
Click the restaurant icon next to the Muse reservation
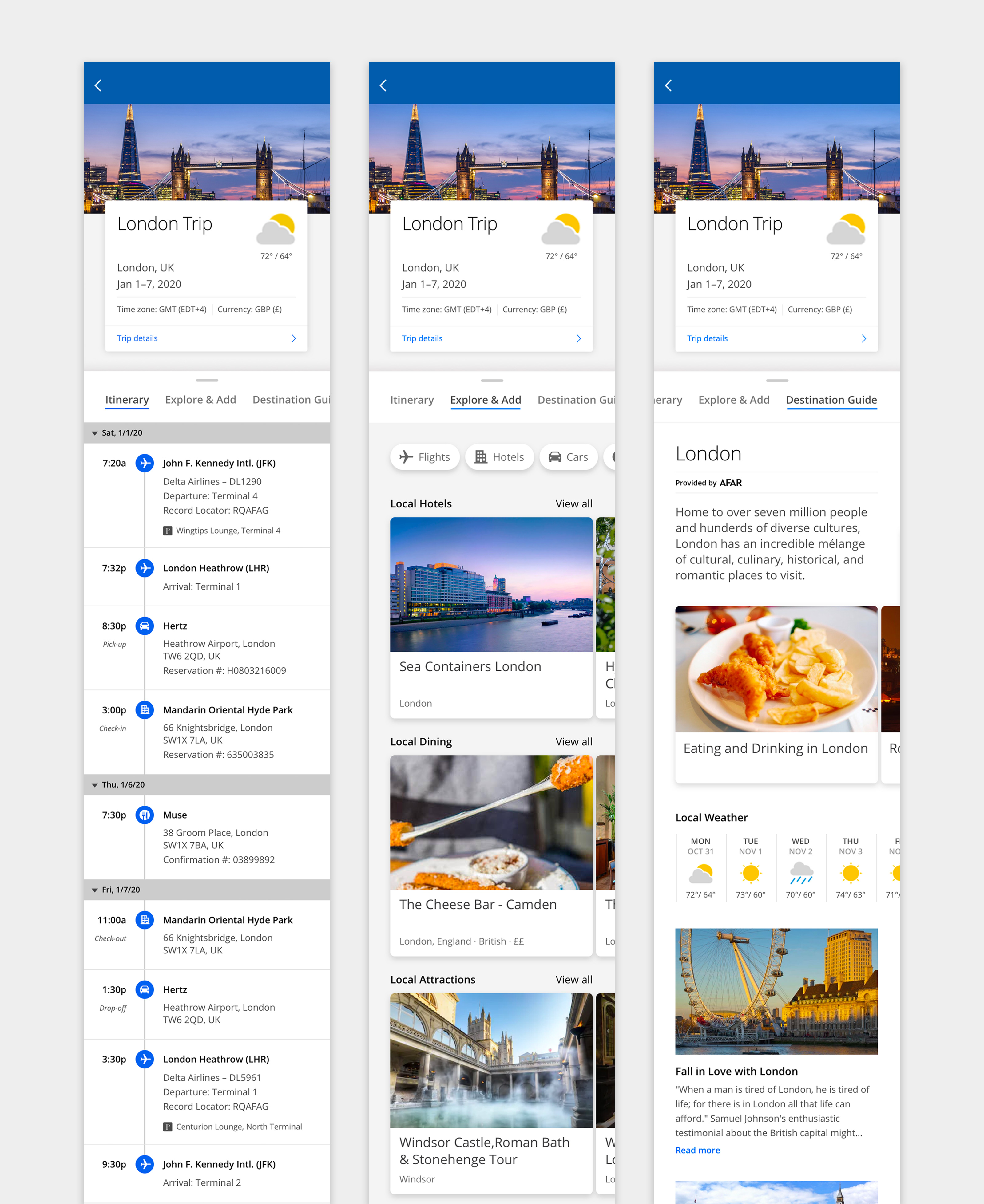(x=145, y=815)
